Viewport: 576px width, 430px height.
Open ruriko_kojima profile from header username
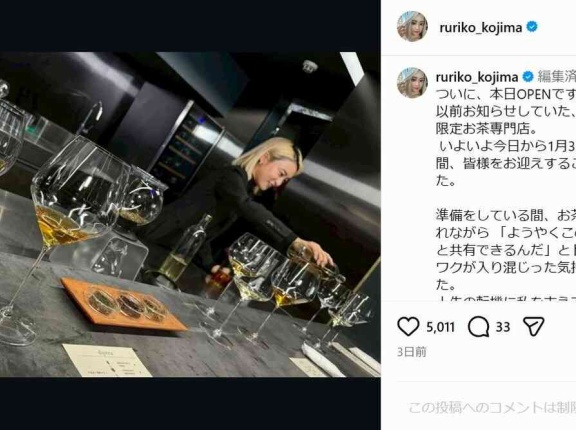480,28
